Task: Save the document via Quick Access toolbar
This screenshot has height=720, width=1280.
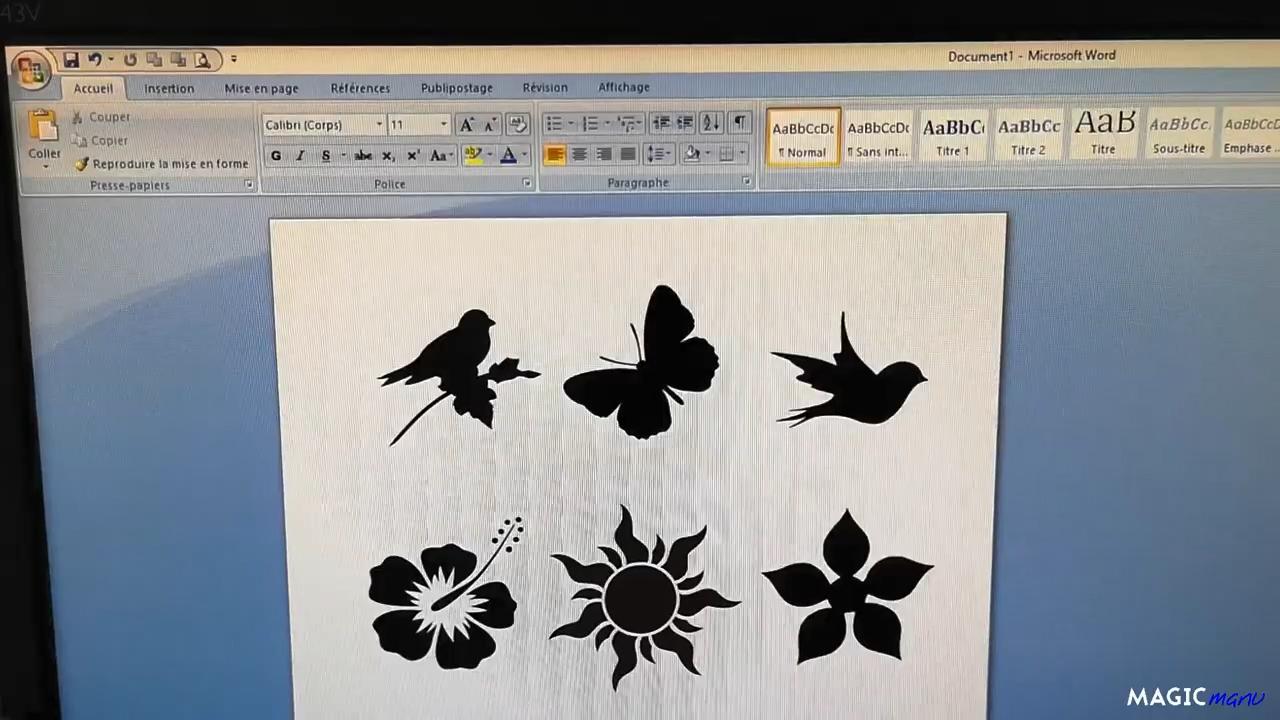Action: 71,59
